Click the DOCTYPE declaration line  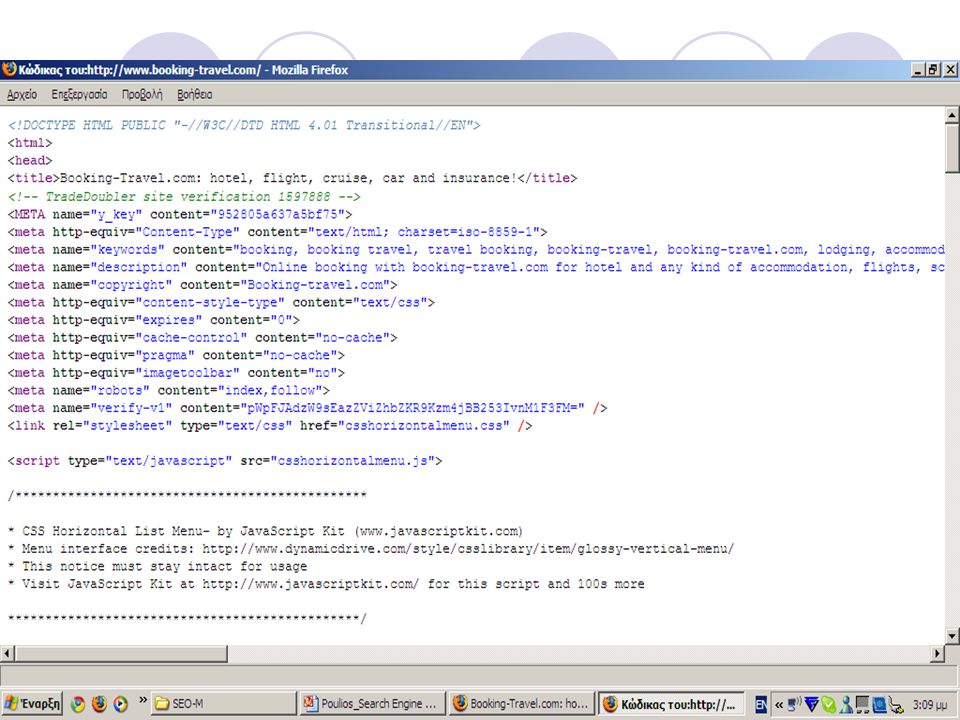pos(244,126)
